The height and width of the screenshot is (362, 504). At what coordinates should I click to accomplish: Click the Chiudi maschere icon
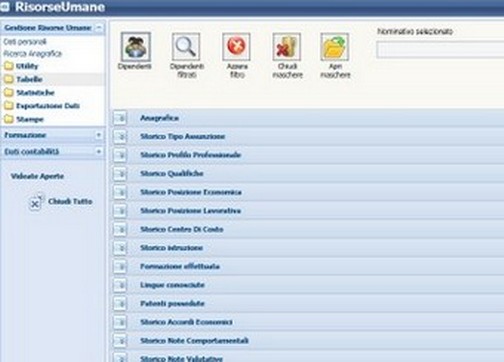click(x=287, y=47)
